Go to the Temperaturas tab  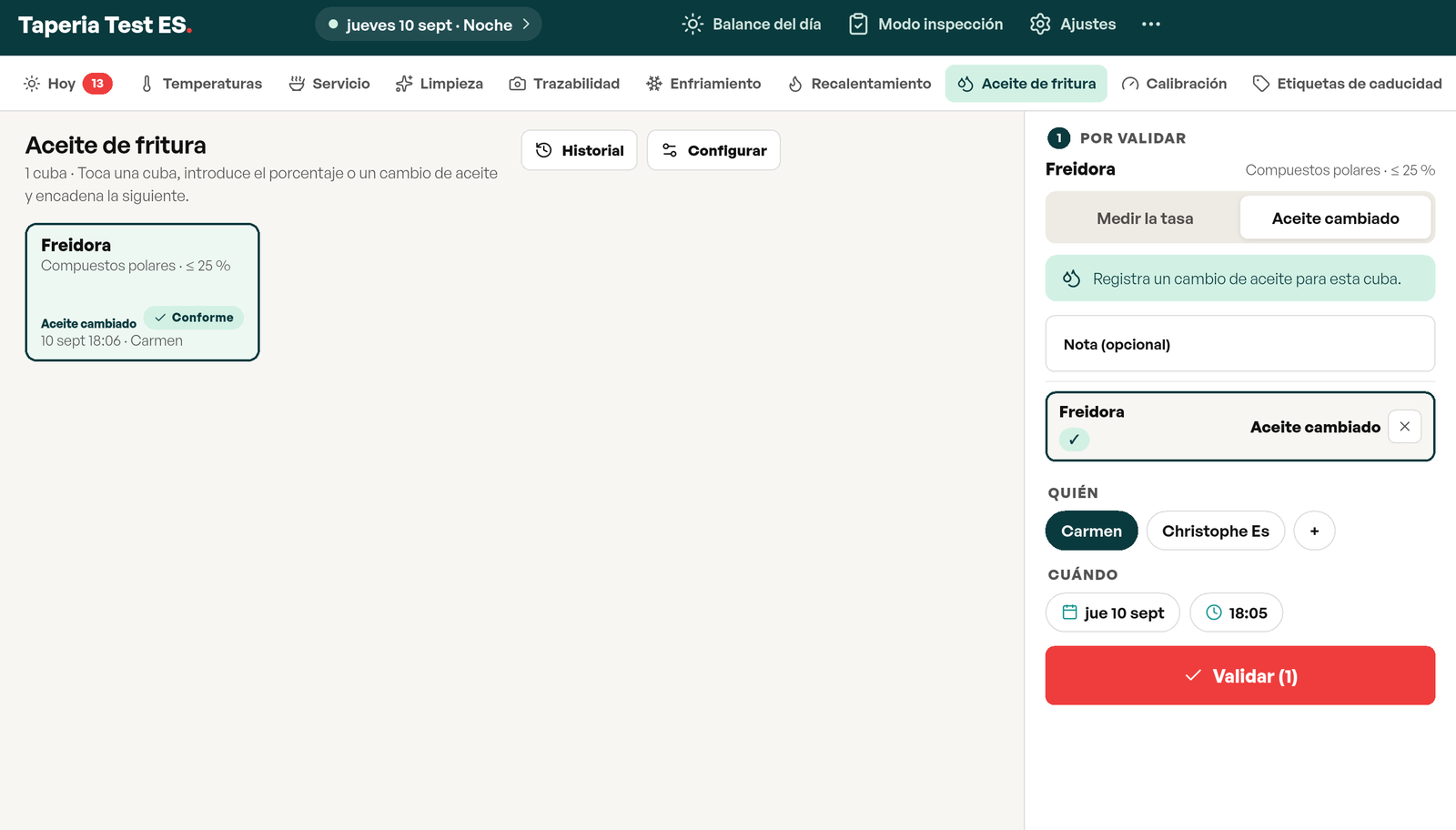pyautogui.click(x=201, y=84)
